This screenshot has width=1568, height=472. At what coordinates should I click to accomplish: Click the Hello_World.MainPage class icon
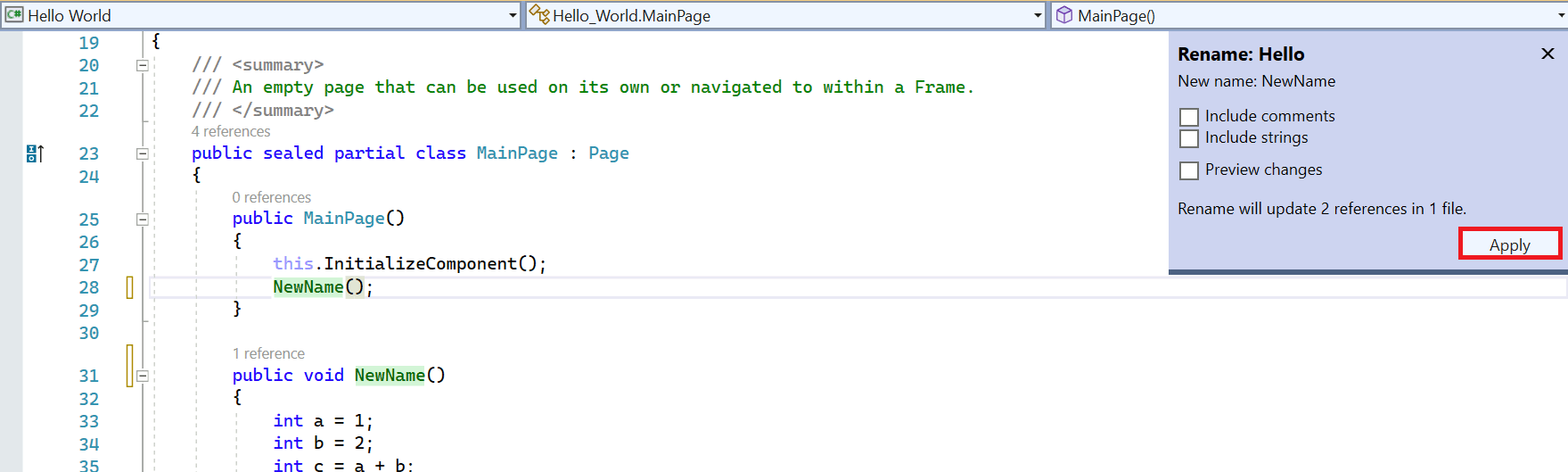(539, 15)
